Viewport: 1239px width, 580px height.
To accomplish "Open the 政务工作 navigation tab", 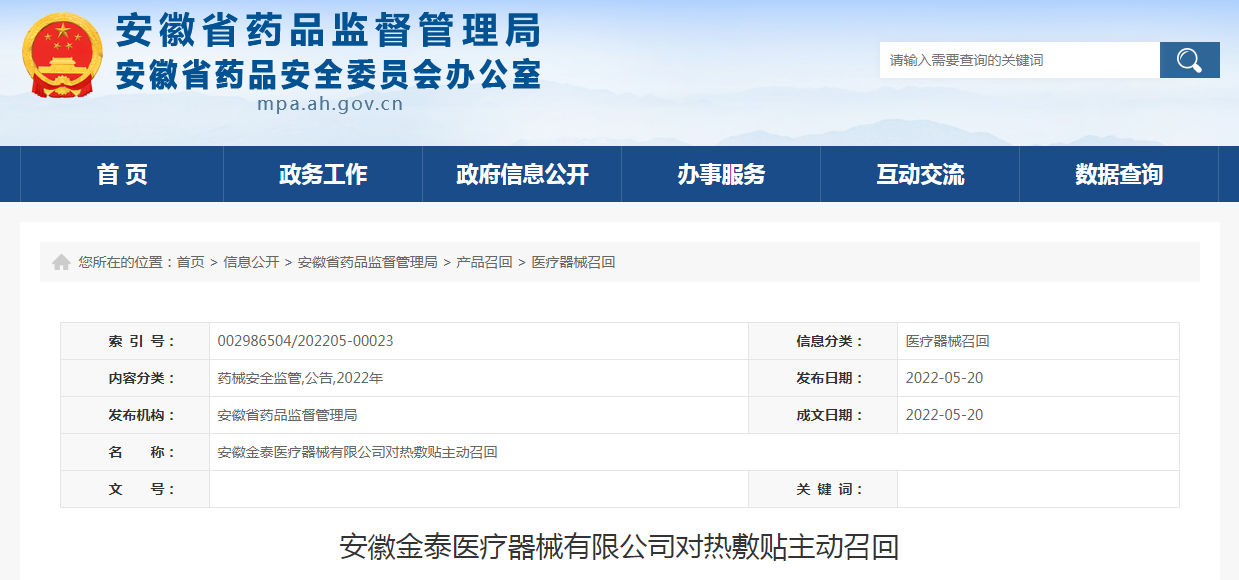I will (x=323, y=174).
